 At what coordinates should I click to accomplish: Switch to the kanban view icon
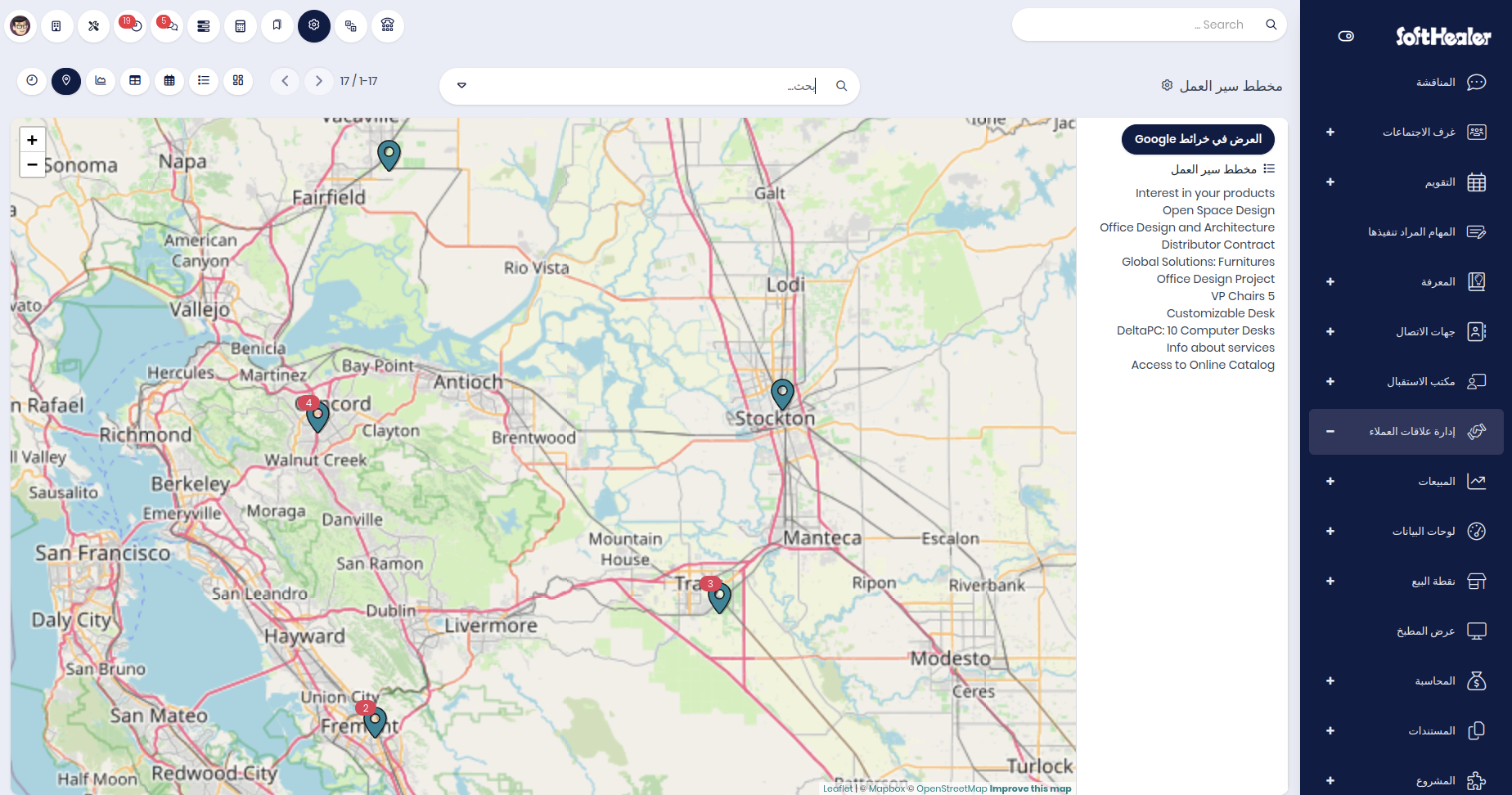(x=238, y=81)
